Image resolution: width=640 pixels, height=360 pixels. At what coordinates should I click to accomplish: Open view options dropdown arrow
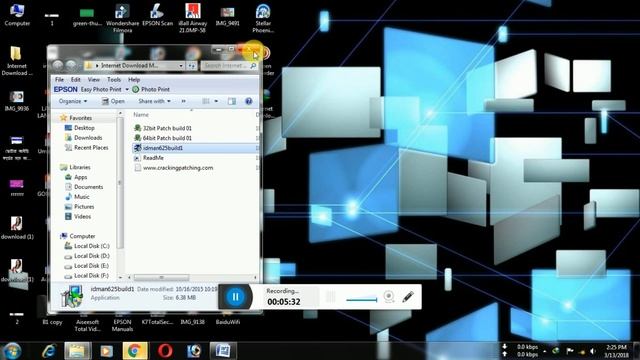pos(216,101)
